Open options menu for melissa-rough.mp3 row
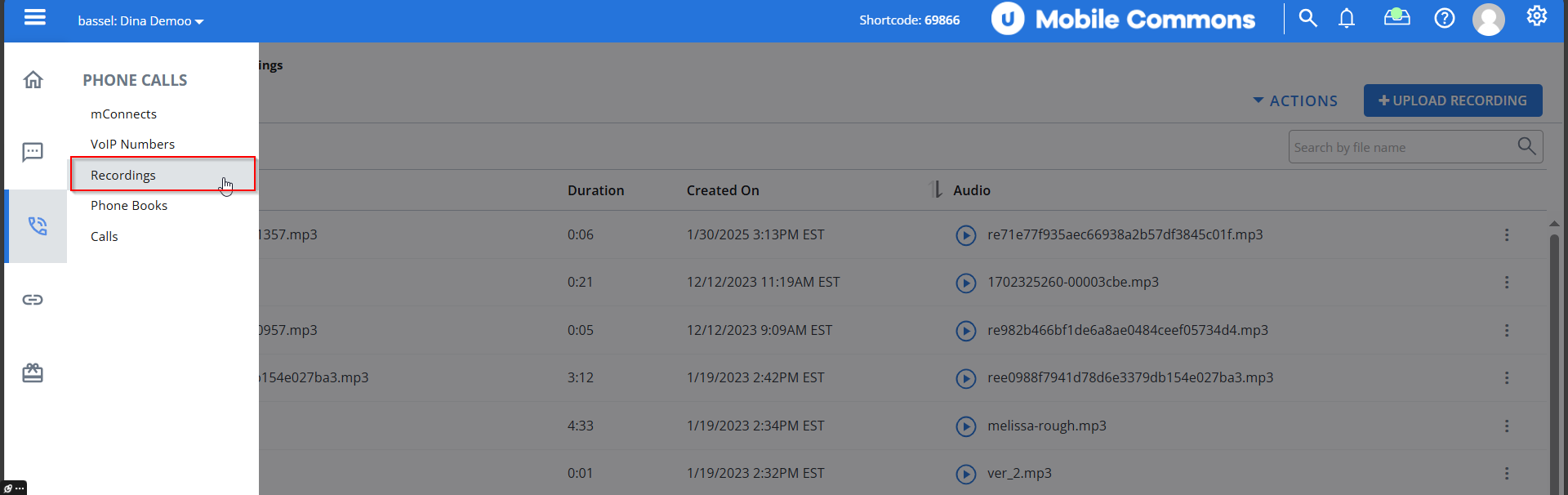 (1507, 426)
